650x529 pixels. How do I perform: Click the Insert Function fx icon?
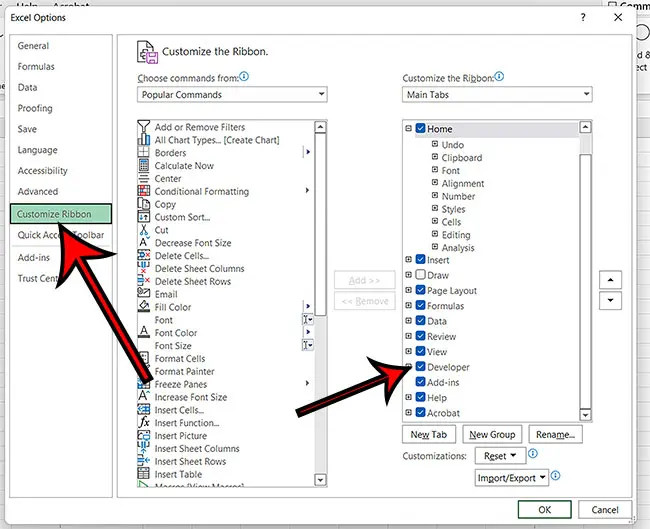point(145,423)
